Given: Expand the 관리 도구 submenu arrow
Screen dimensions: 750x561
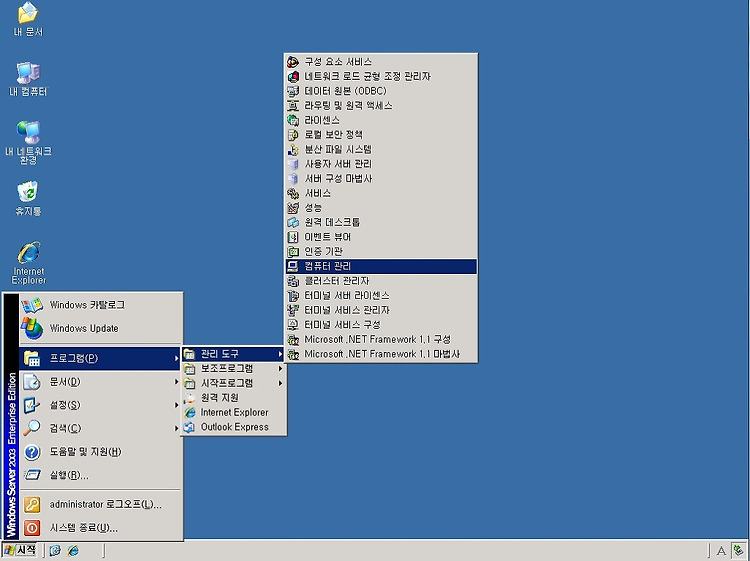Looking at the screenshot, I should (x=280, y=354).
